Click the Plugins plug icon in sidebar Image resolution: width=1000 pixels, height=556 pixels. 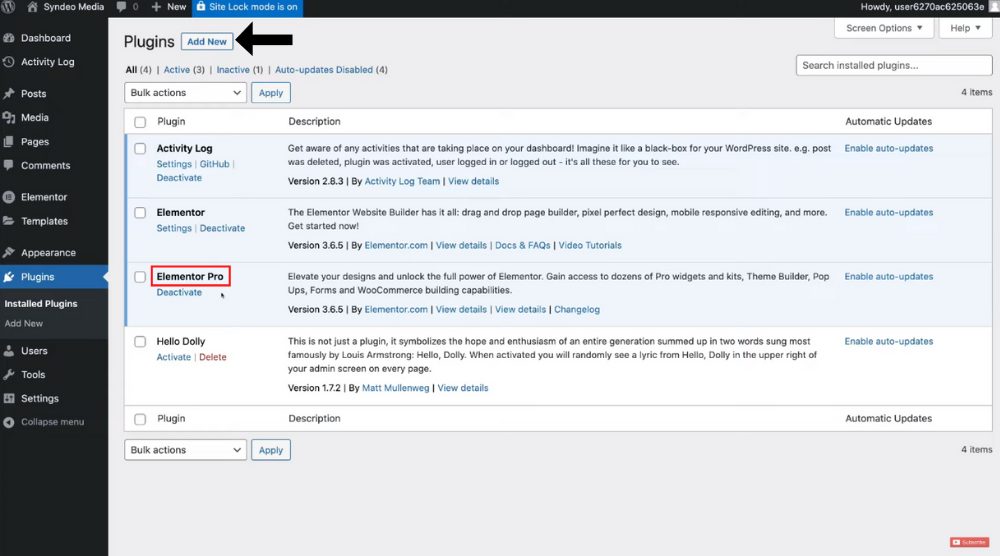pyautogui.click(x=9, y=277)
